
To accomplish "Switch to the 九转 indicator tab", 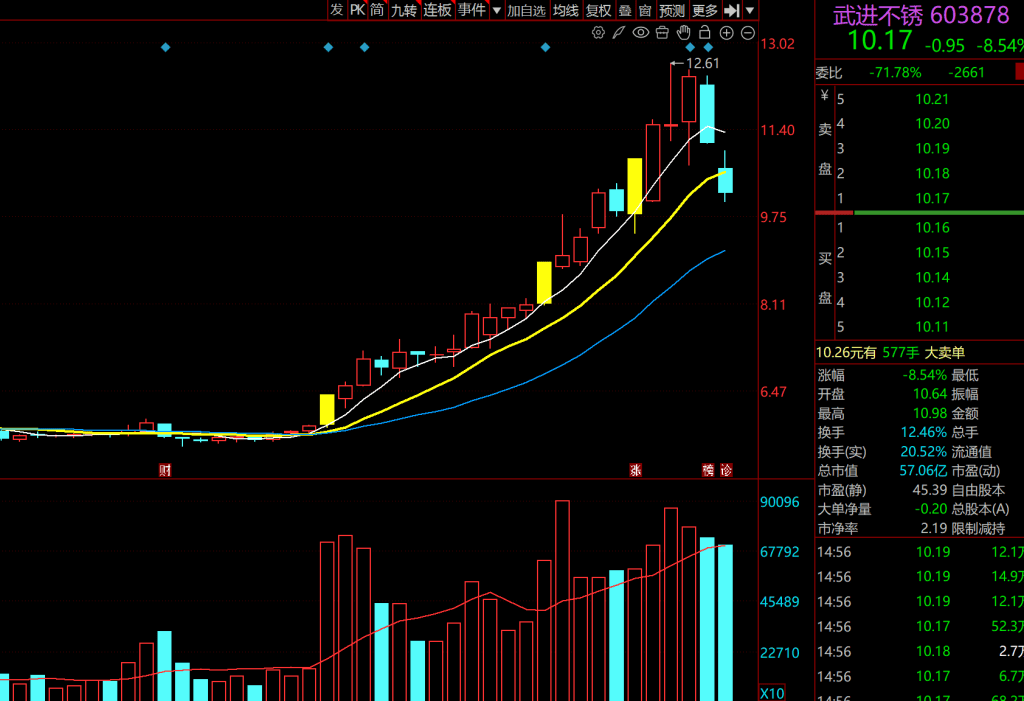I will pyautogui.click(x=404, y=10).
